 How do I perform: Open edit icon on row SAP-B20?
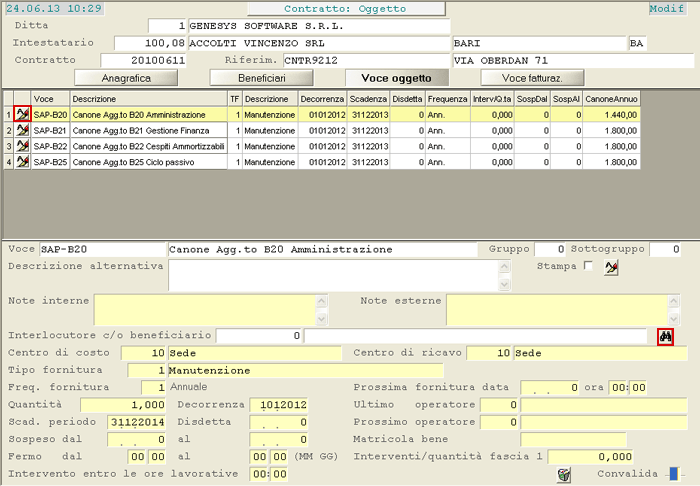click(x=22, y=114)
